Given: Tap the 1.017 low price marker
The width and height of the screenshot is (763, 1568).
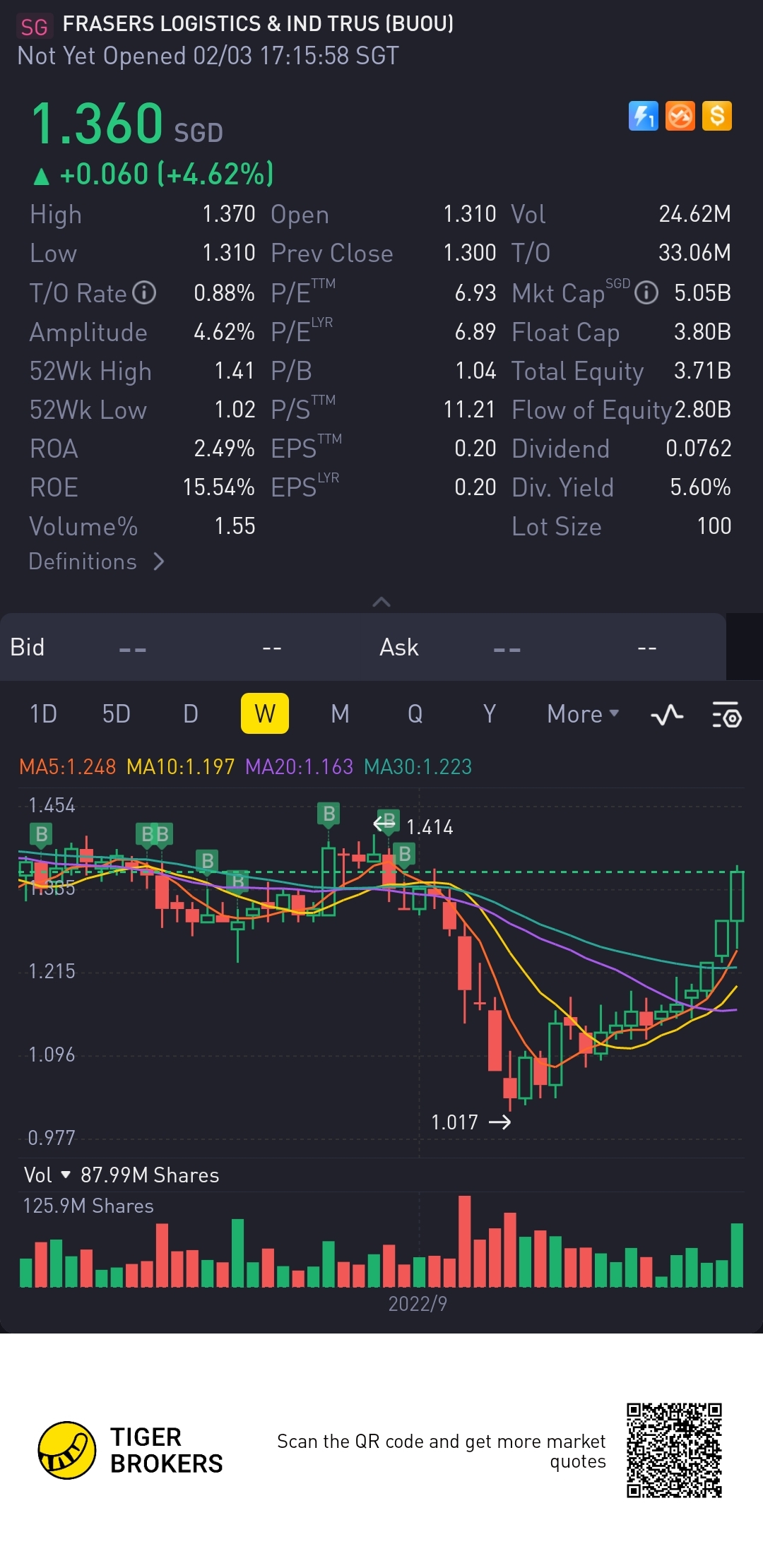Looking at the screenshot, I should pos(454,1122).
